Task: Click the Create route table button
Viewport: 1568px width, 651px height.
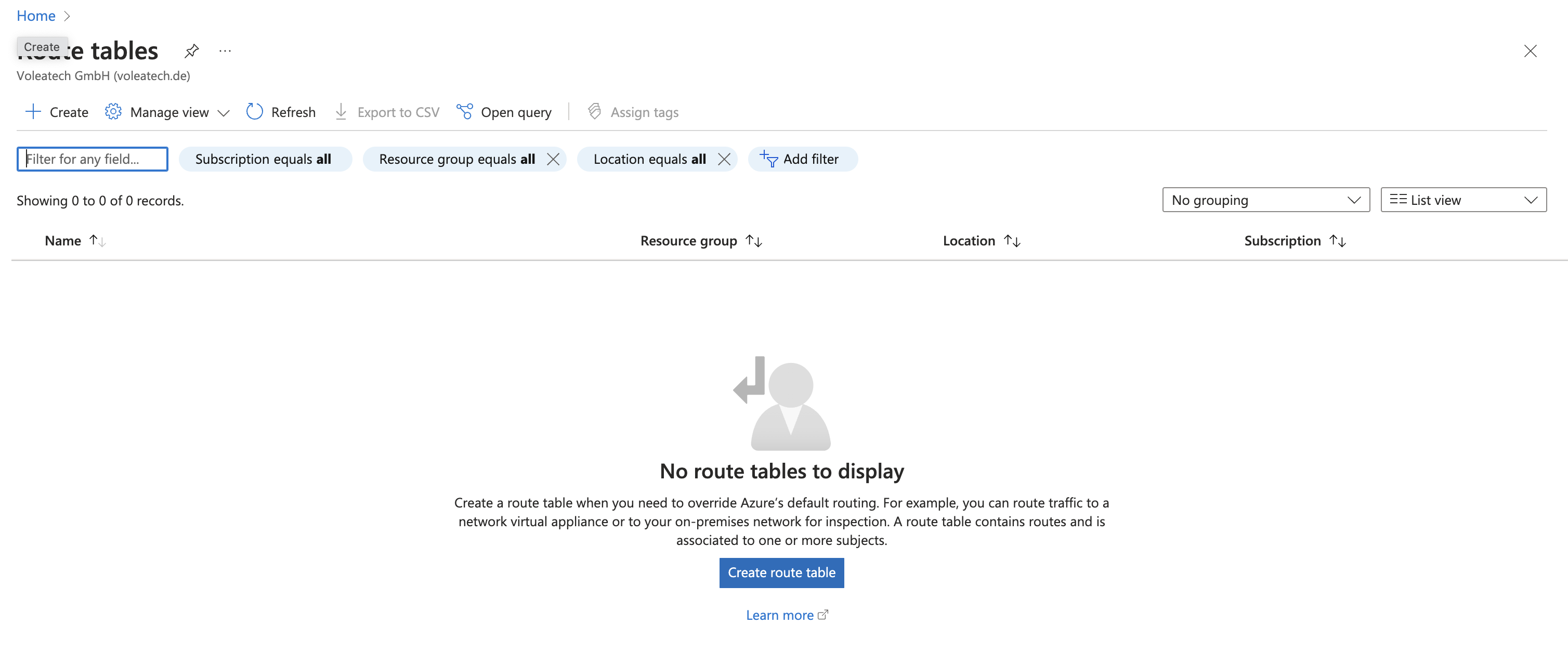Action: click(x=781, y=572)
